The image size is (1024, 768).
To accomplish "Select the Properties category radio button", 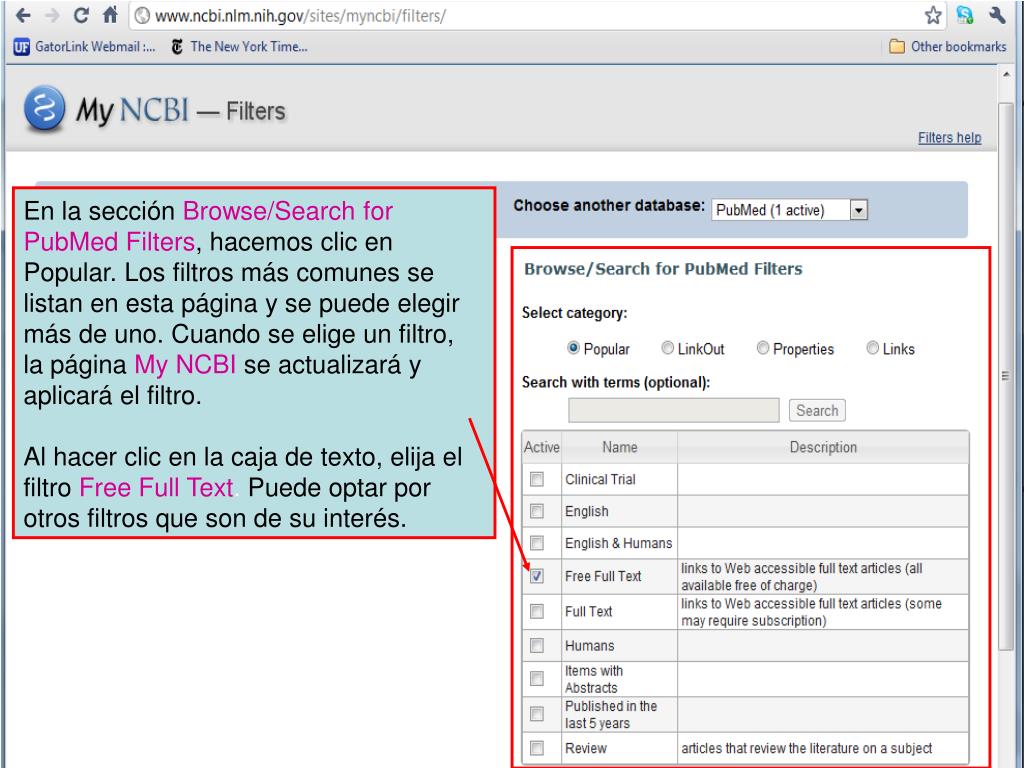I will [763, 348].
